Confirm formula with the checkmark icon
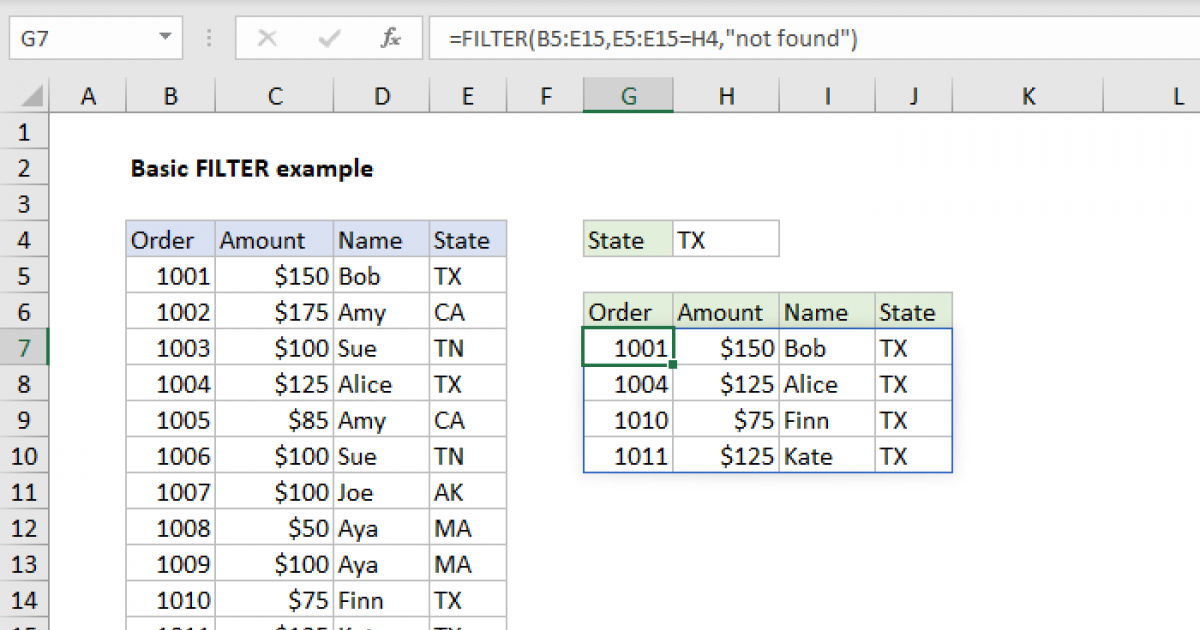The height and width of the screenshot is (630, 1200). click(x=328, y=39)
